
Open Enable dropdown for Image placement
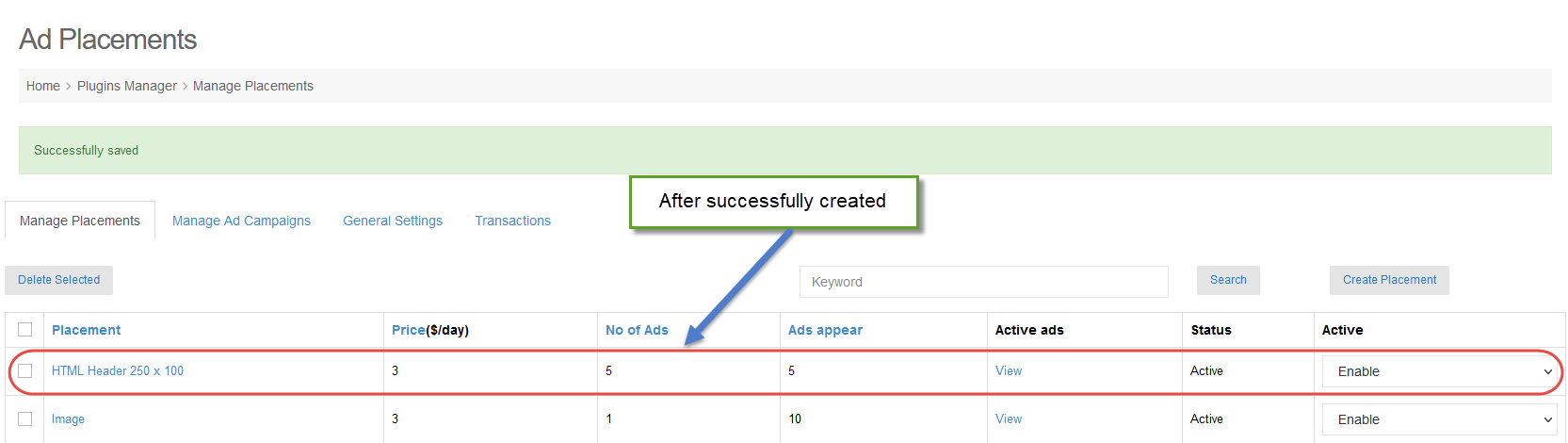click(1439, 419)
